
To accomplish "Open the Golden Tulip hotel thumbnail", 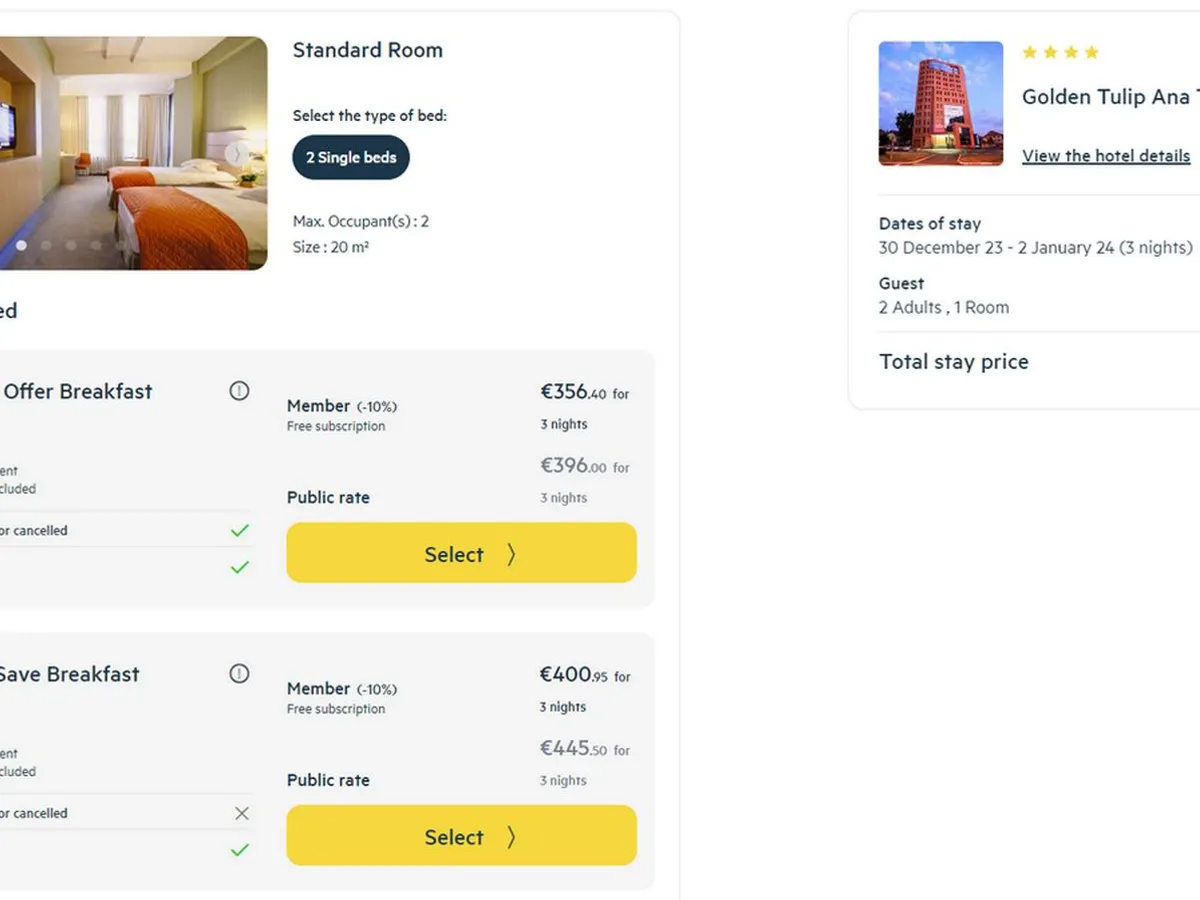I will (x=940, y=104).
